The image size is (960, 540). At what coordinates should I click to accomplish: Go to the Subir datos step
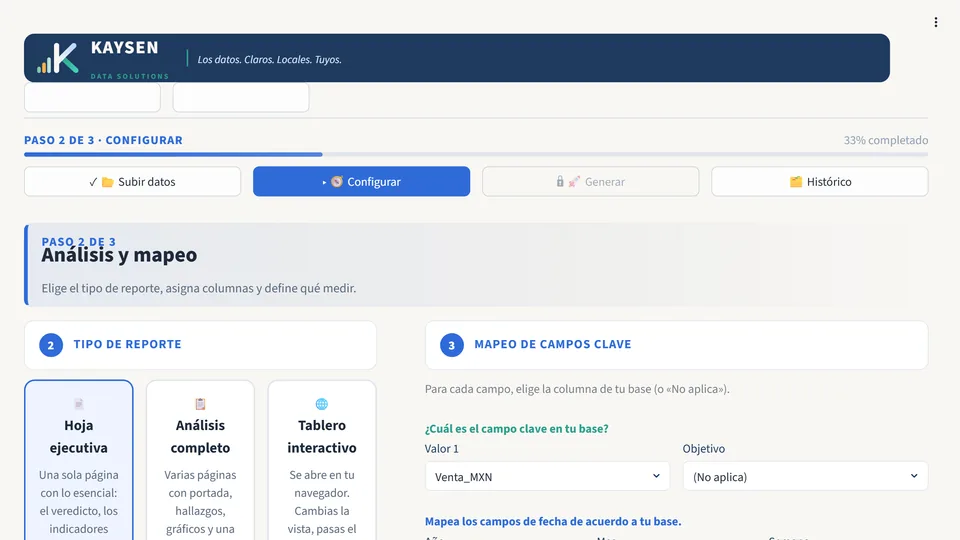[132, 181]
